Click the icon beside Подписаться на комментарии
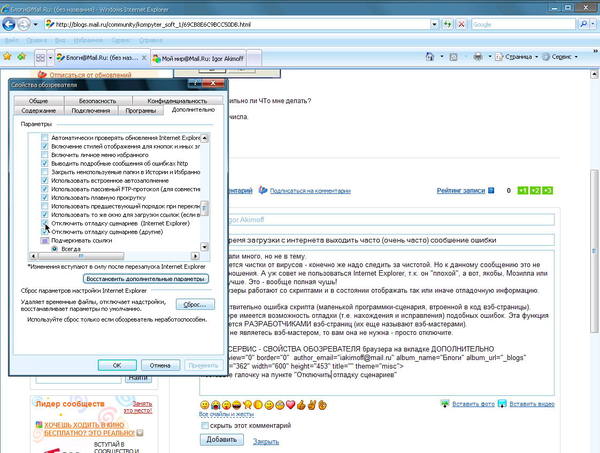 [x=262, y=190]
